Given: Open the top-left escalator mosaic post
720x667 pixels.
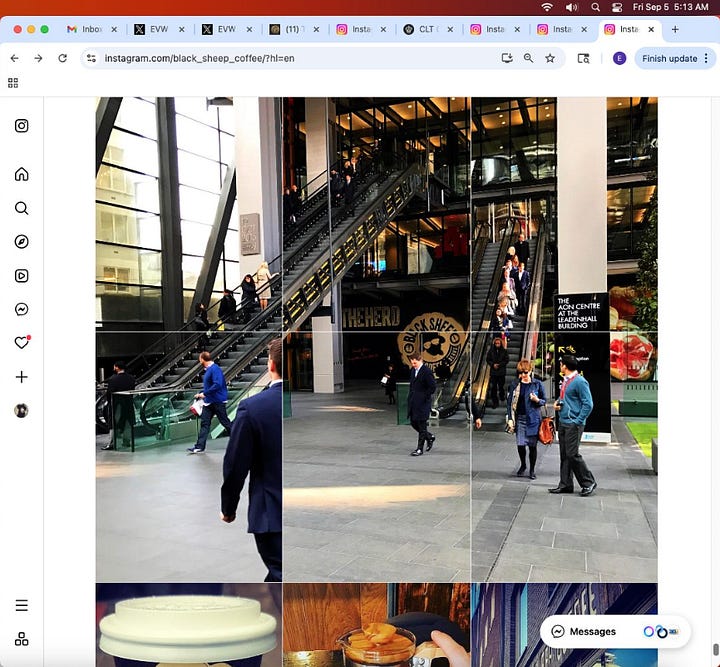Looking at the screenshot, I should pos(189,213).
